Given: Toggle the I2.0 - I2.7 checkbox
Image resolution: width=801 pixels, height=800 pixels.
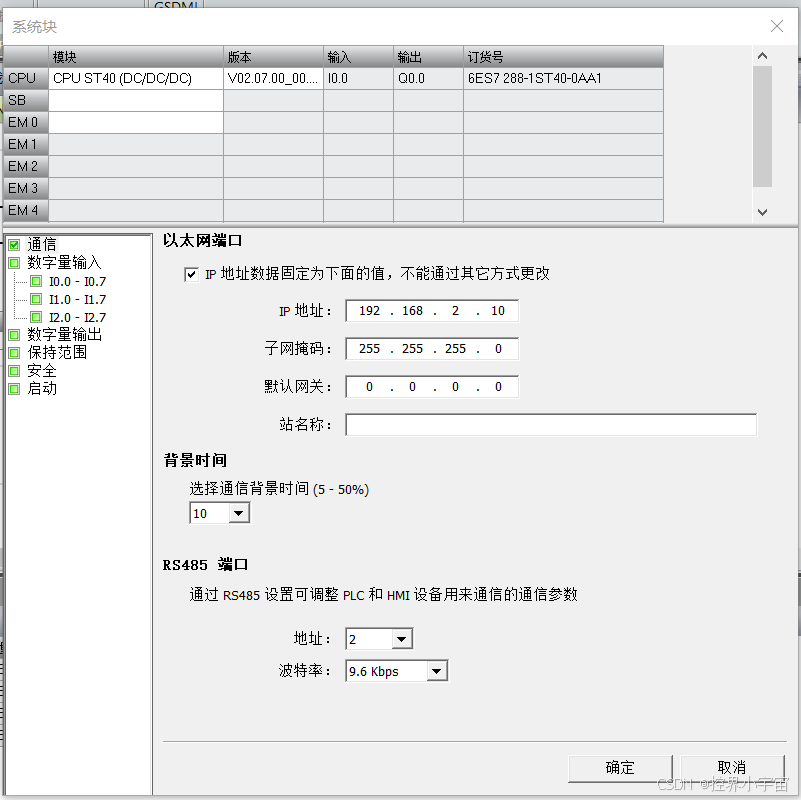Looking at the screenshot, I should point(36,317).
